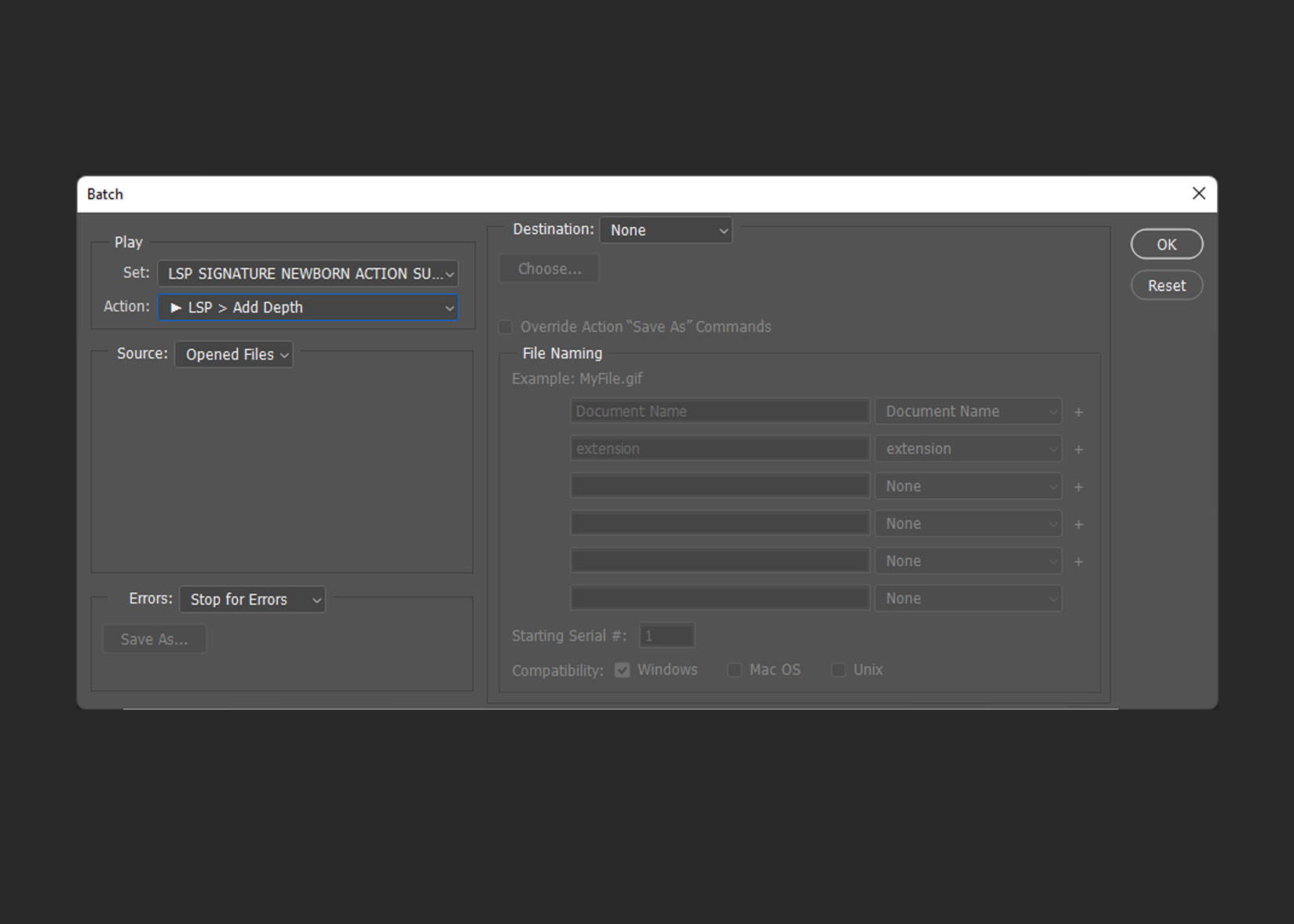
Task: Toggle the Windows compatibility checkbox
Action: coord(622,670)
